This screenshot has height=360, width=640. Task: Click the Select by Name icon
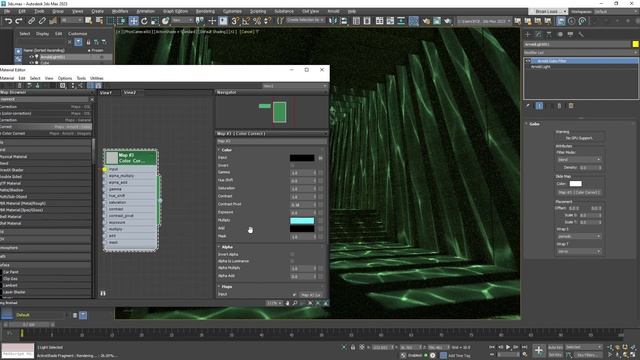(99, 21)
